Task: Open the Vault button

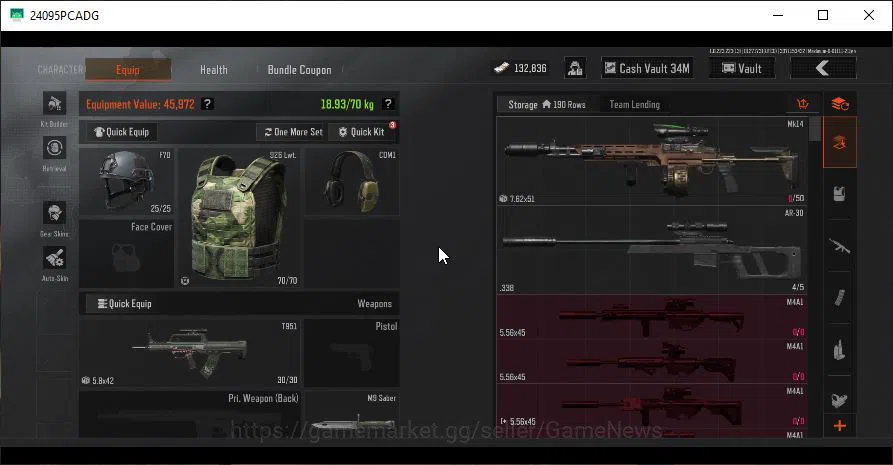Action: pos(742,68)
